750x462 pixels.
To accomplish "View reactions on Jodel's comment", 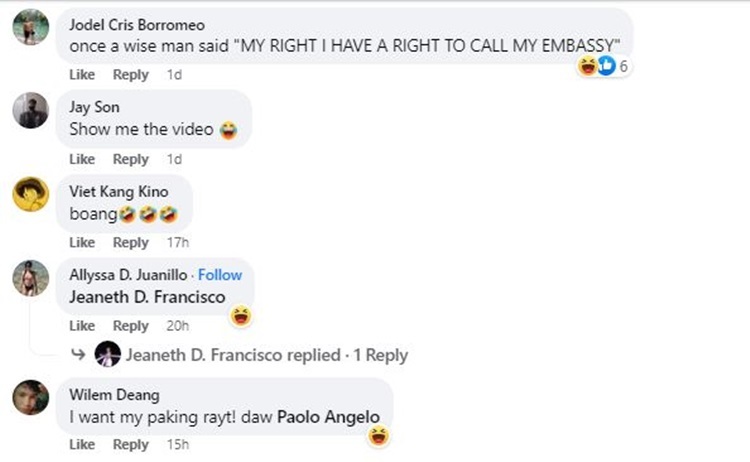I will pos(603,66).
